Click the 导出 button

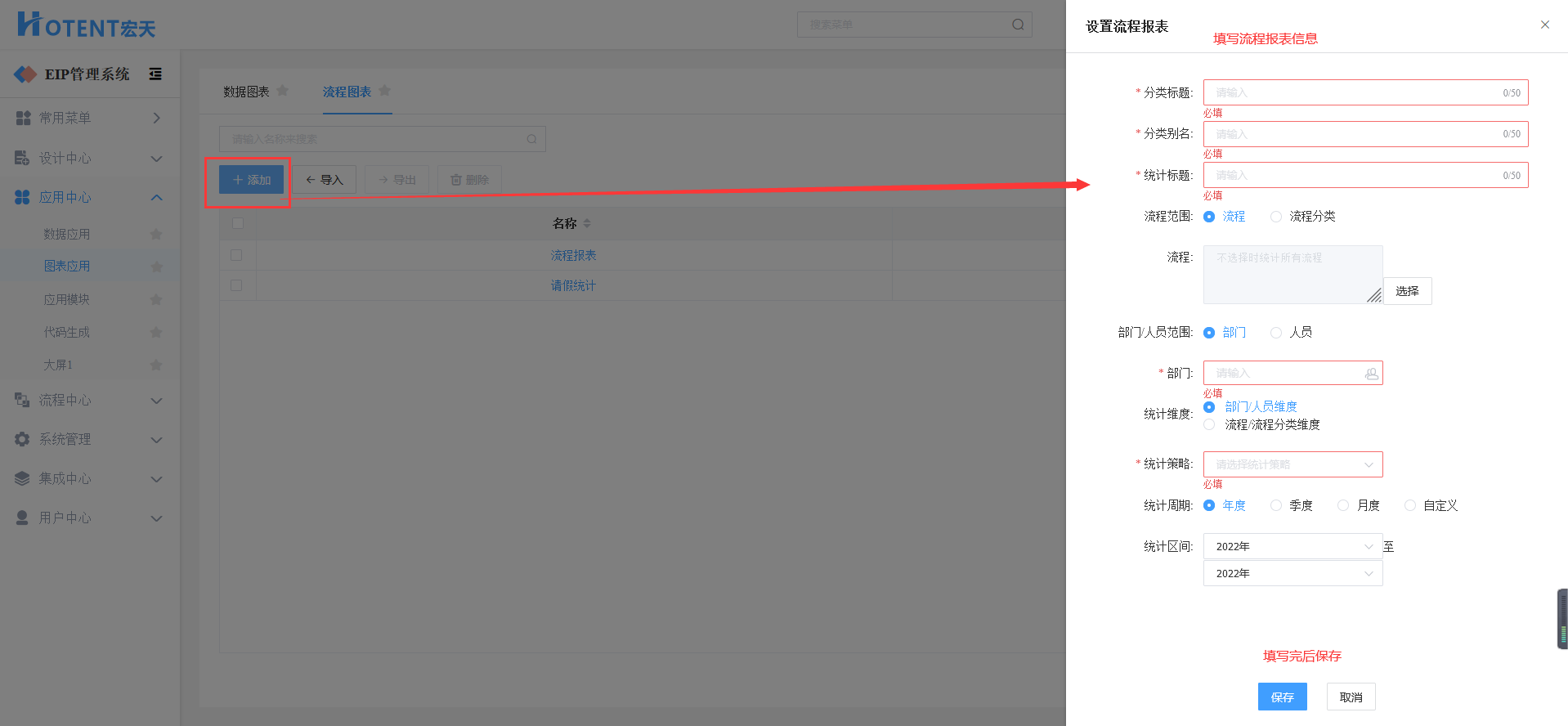[396, 180]
